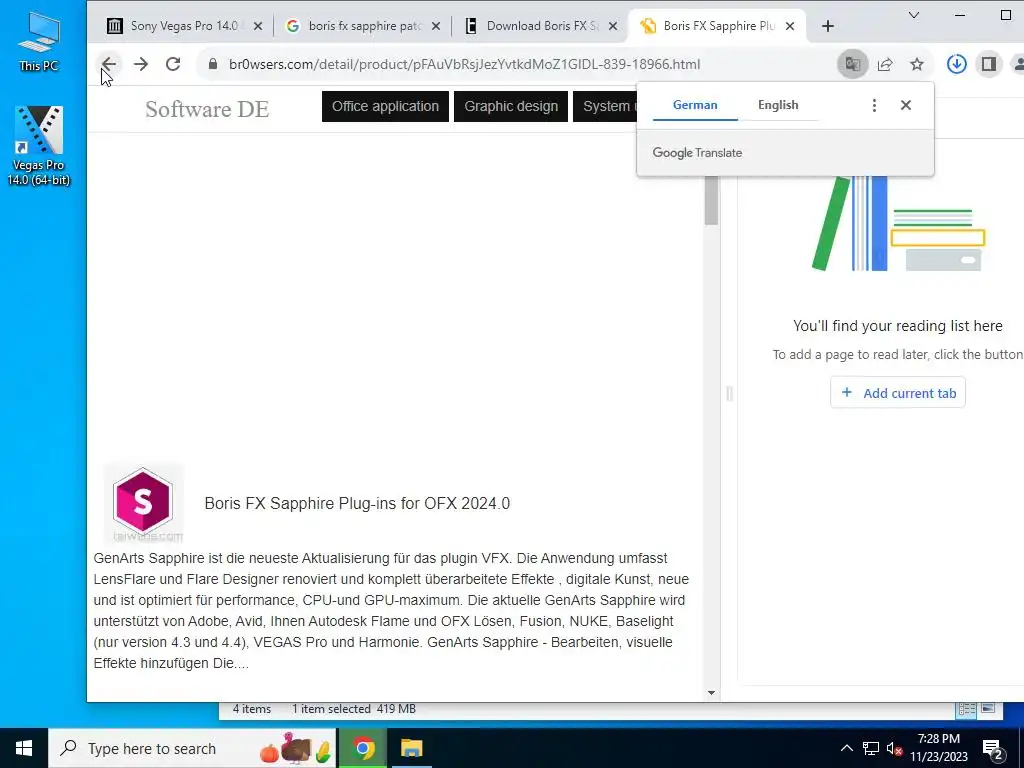Close the Download Boris FX tab

tap(613, 26)
